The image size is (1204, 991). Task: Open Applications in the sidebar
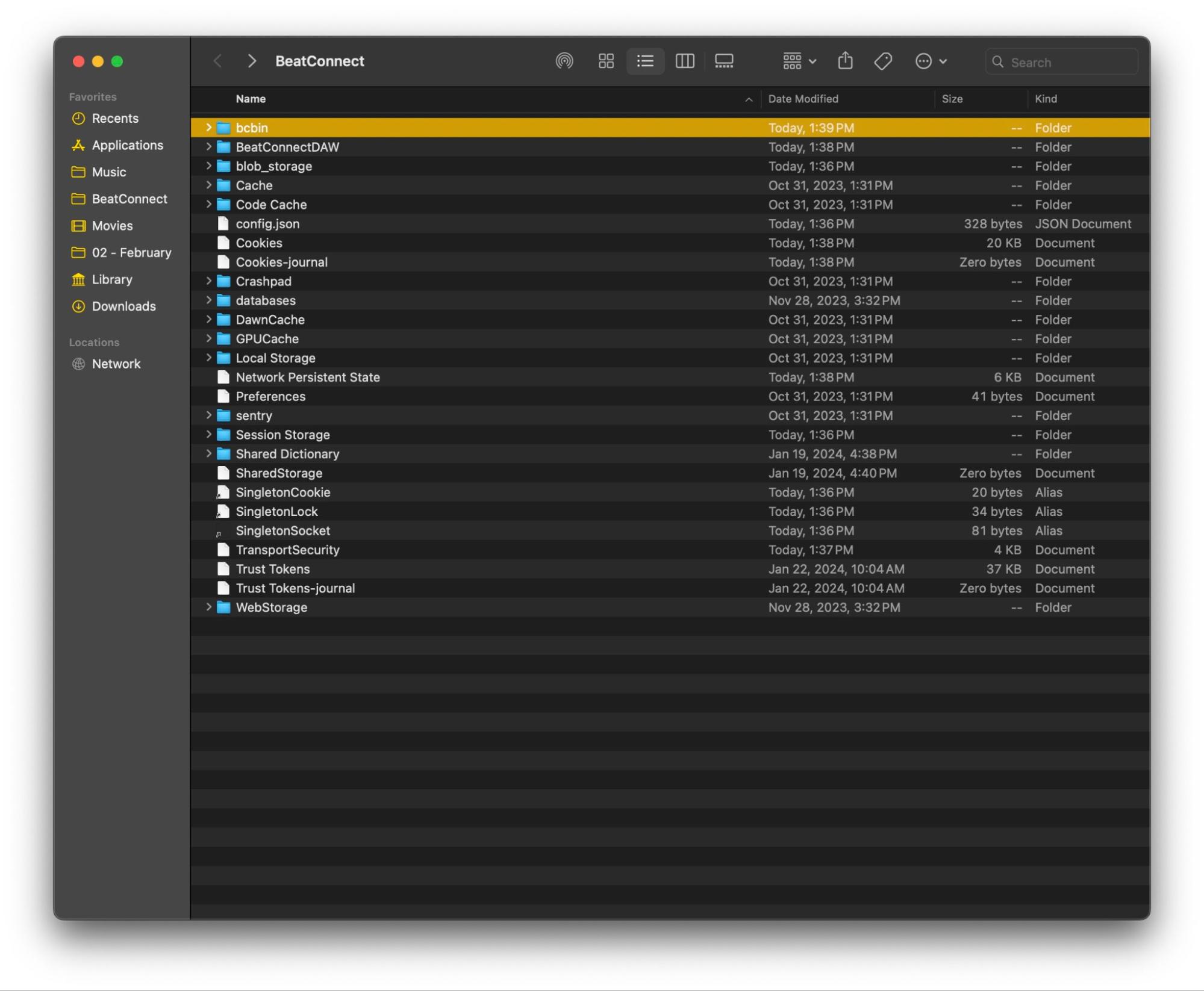(117, 146)
